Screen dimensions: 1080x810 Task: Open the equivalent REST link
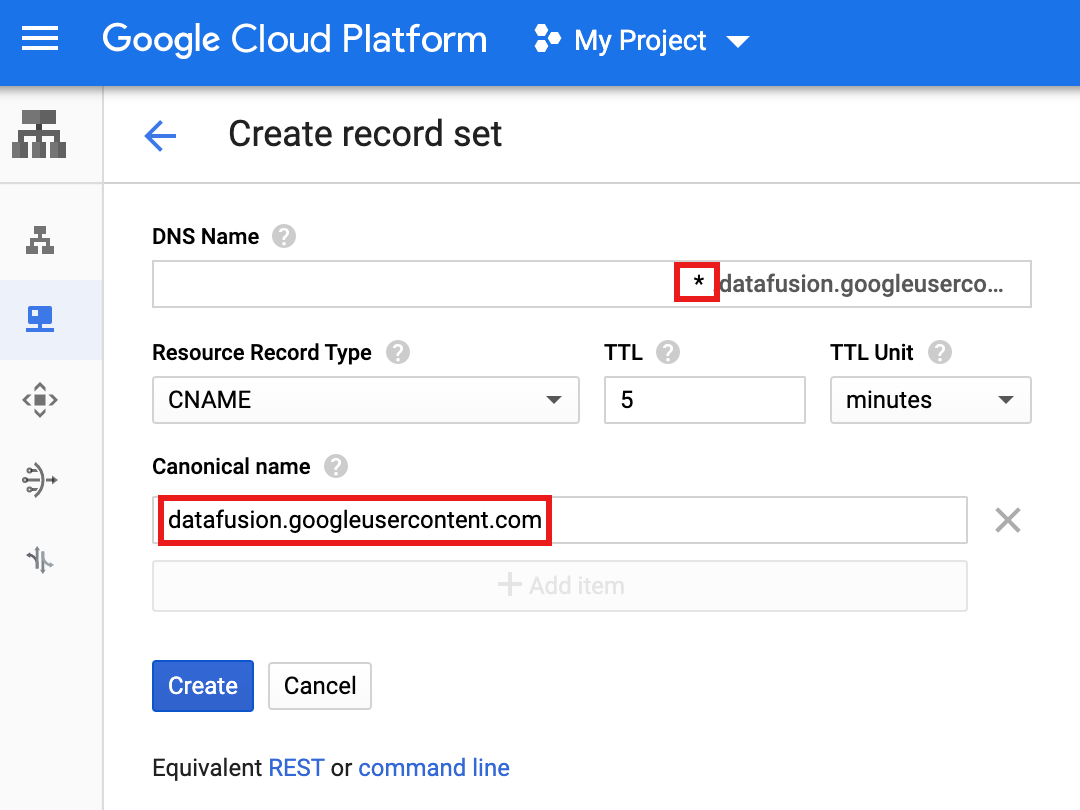point(296,768)
